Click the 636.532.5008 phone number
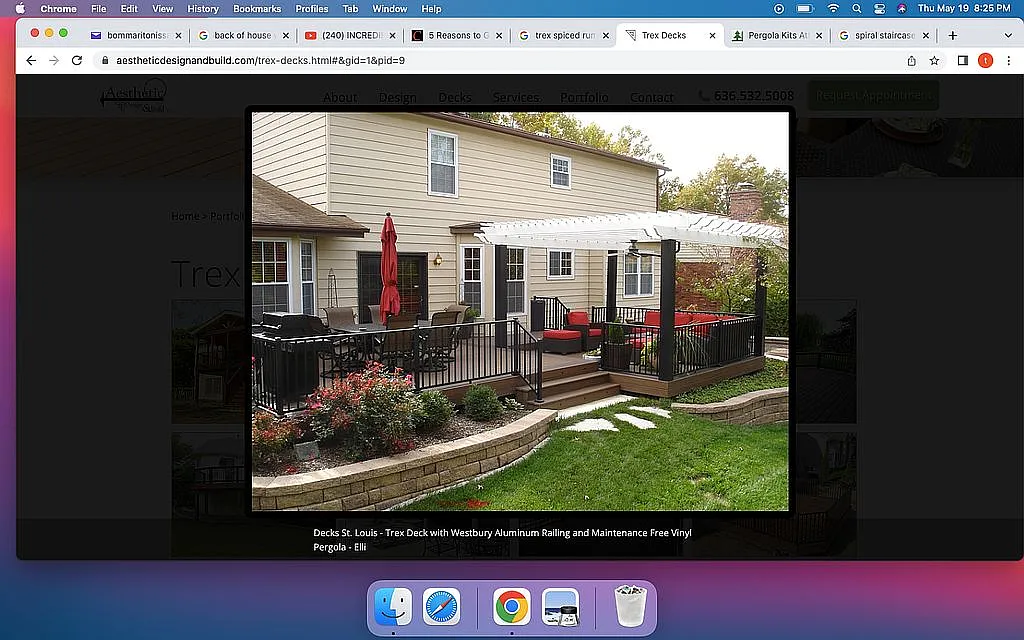The image size is (1024, 640). tap(753, 95)
